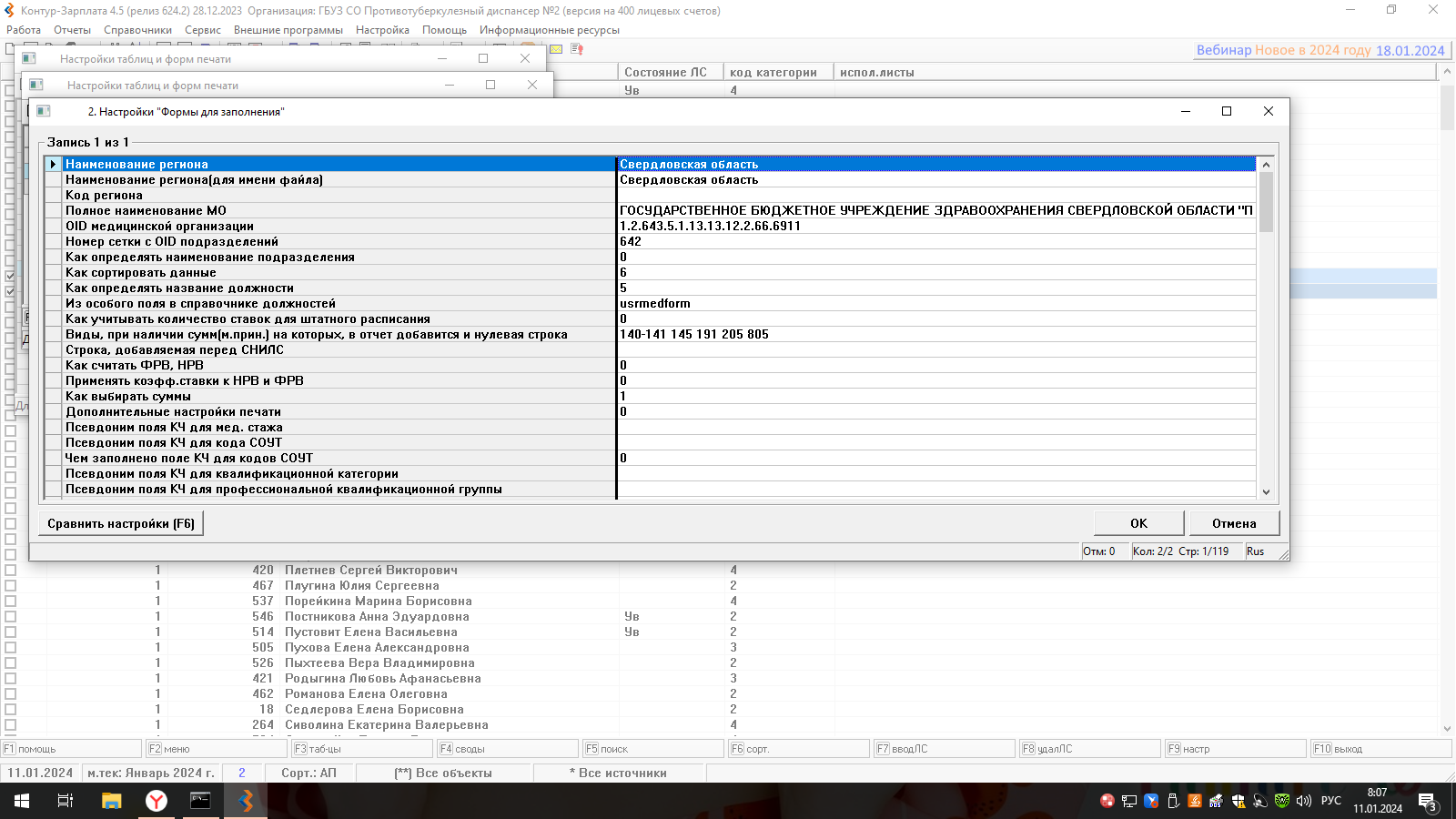Tick the checkbox for Плетнев Сергей Викторович
The height and width of the screenshot is (819, 1456).
click(11, 570)
